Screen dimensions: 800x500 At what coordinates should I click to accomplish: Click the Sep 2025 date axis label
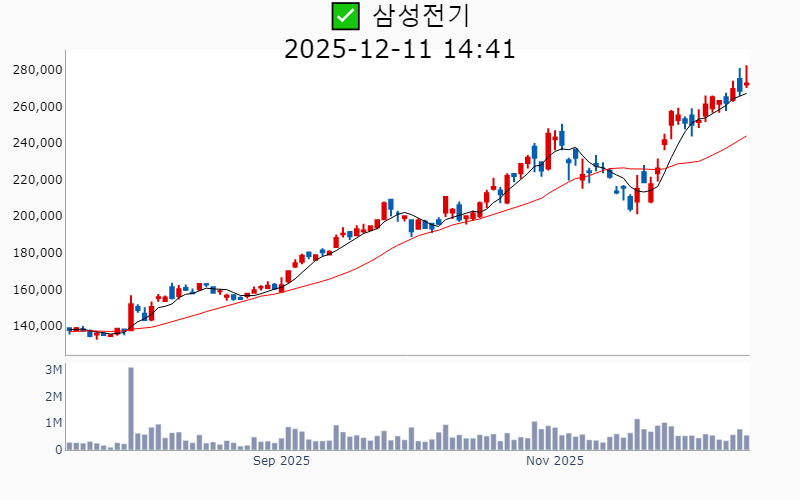(281, 461)
